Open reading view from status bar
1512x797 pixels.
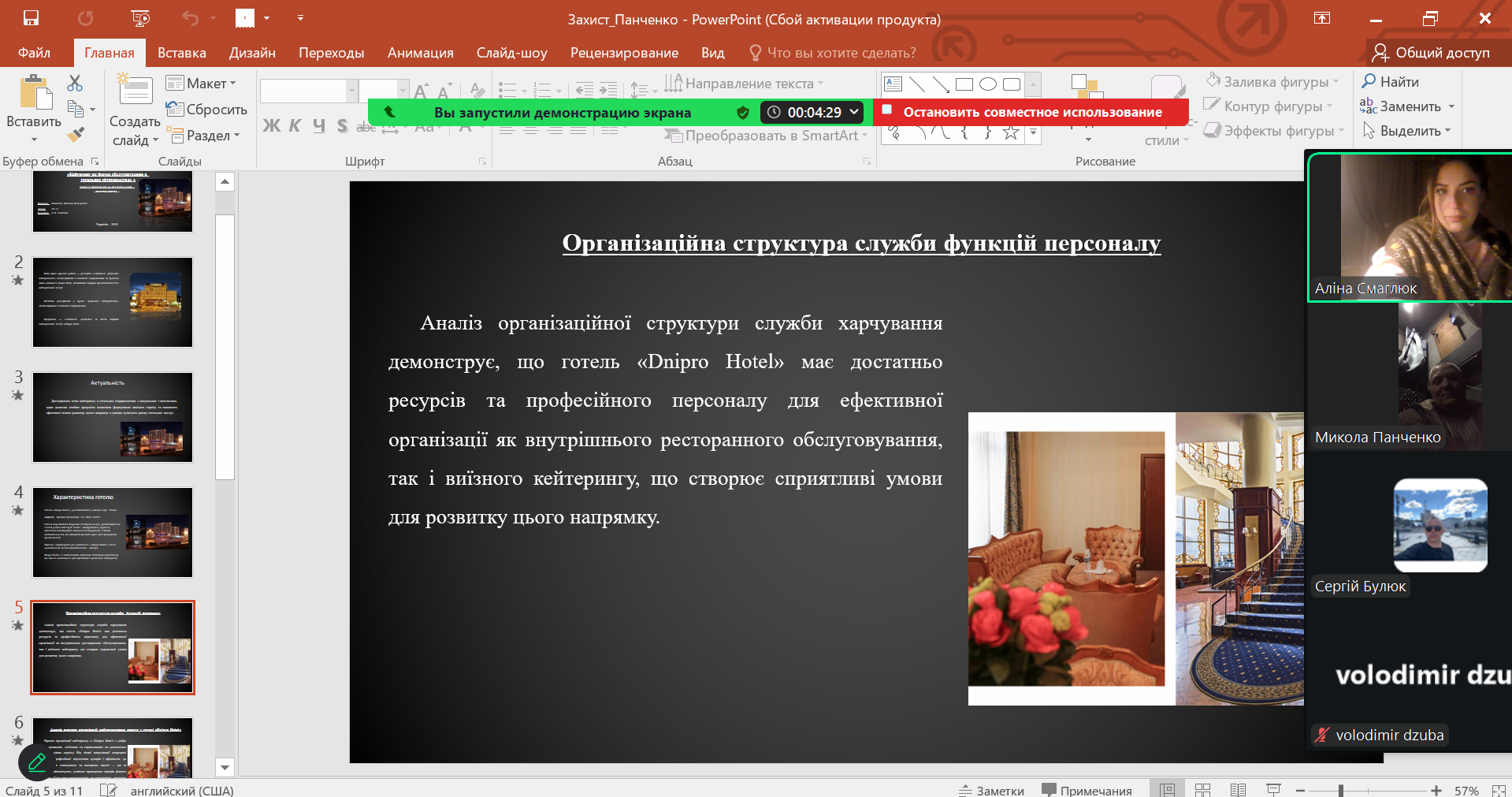[1238, 790]
